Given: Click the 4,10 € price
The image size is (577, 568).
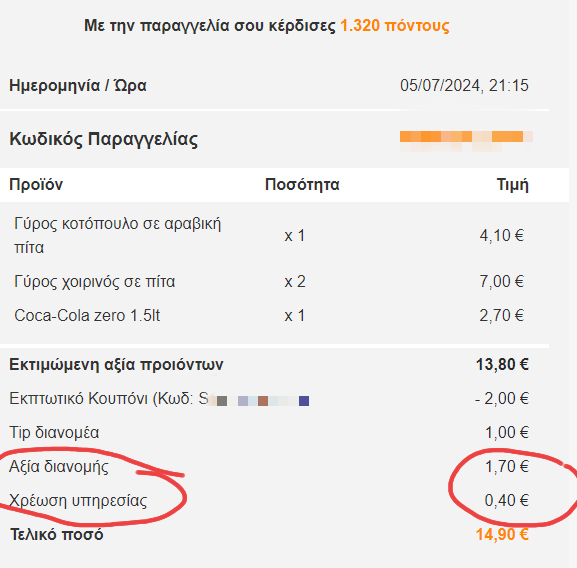Looking at the screenshot, I should click(x=502, y=235).
